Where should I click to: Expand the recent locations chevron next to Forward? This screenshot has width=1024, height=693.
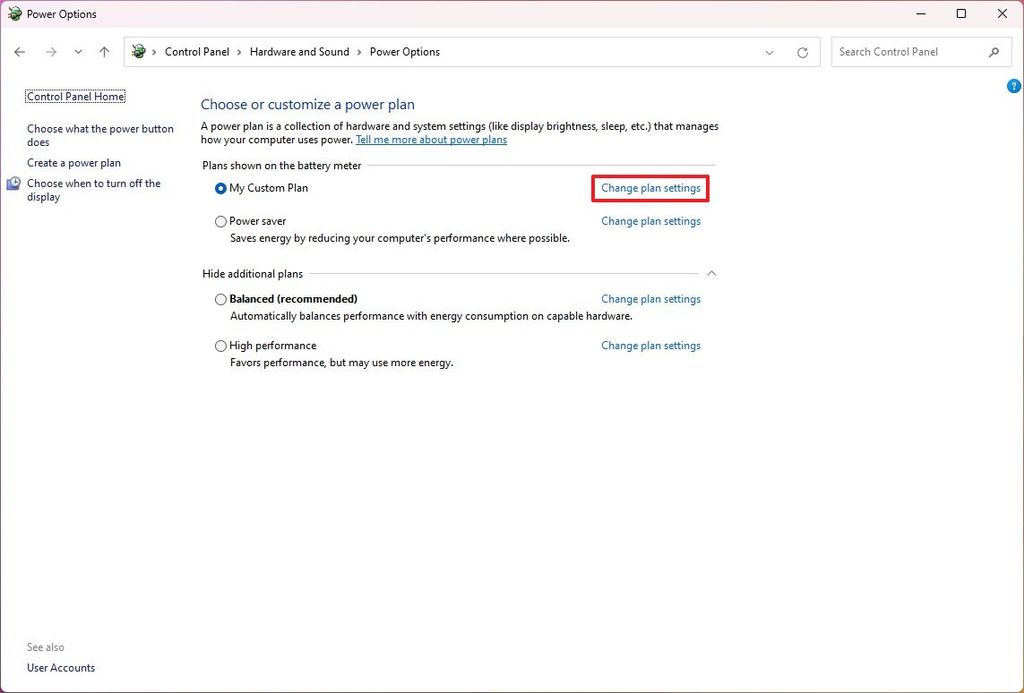point(77,52)
